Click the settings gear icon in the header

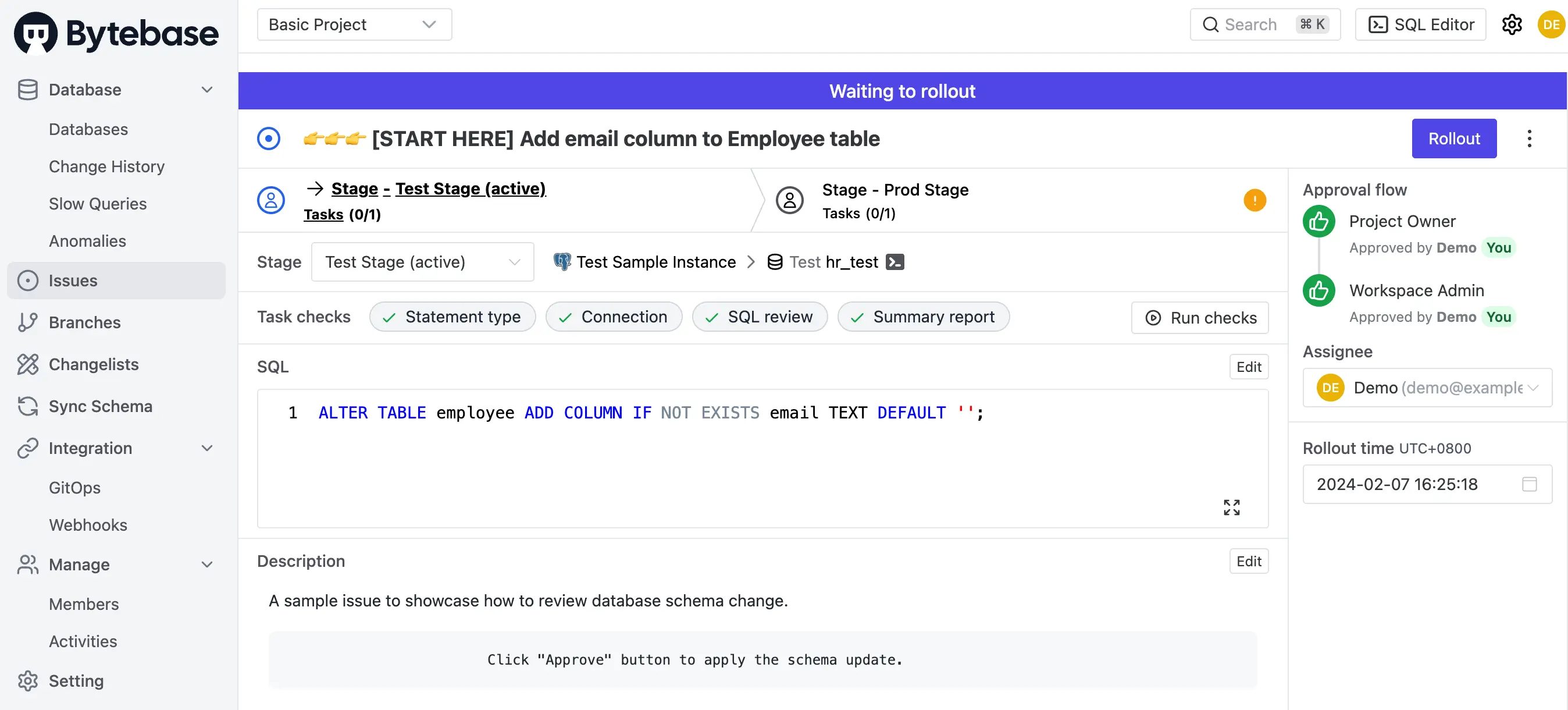click(x=1512, y=24)
